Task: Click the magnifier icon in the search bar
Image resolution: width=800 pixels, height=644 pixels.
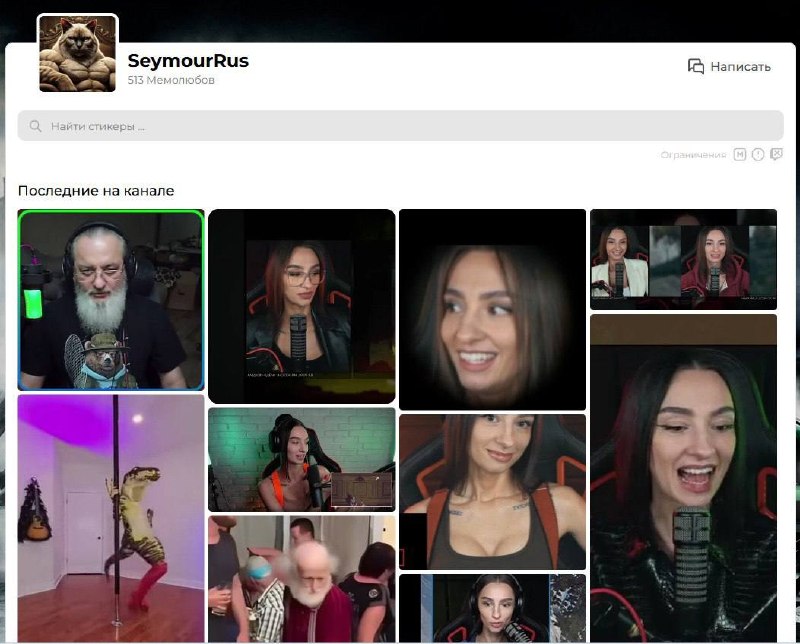Action: (x=35, y=126)
